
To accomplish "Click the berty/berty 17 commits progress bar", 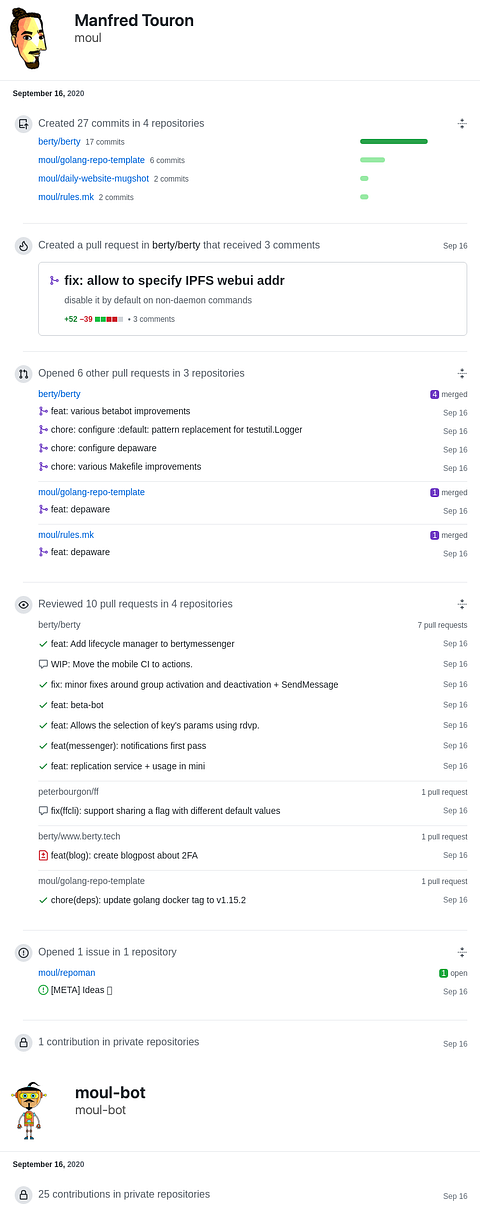I will tap(394, 142).
